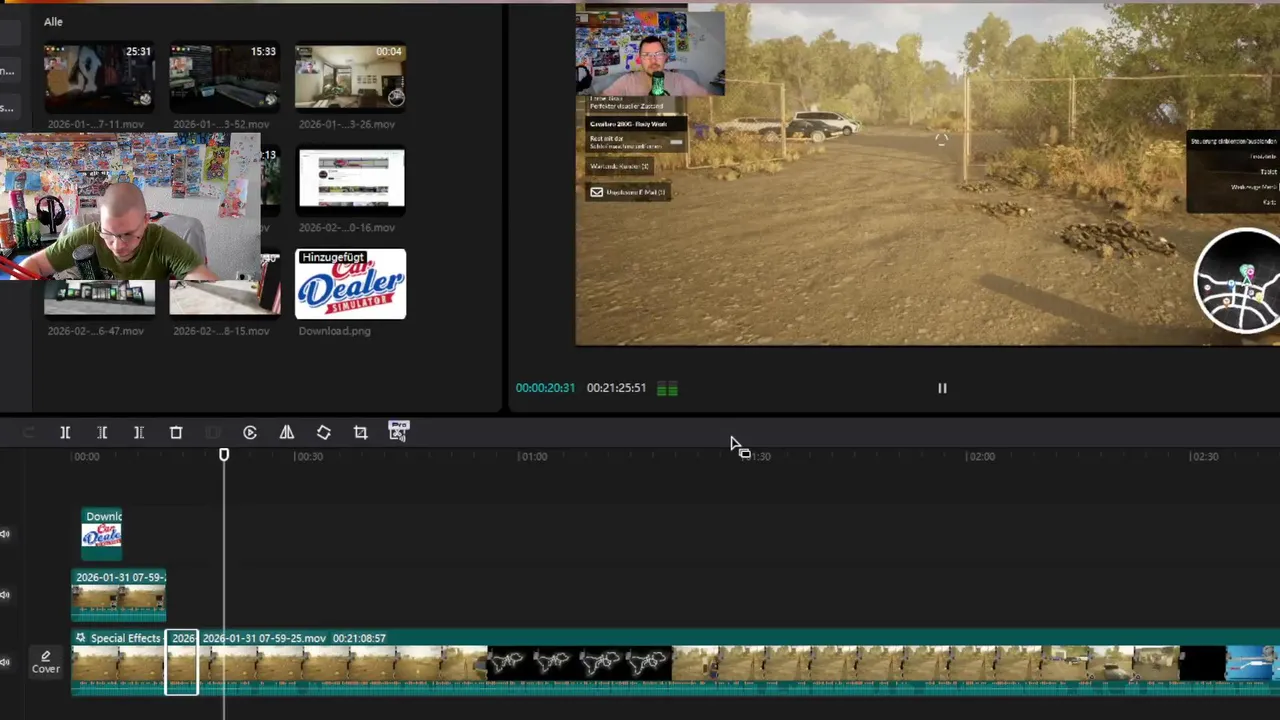This screenshot has width=1280, height=720.
Task: Click the Cover edit button
Action: pyautogui.click(x=45, y=662)
